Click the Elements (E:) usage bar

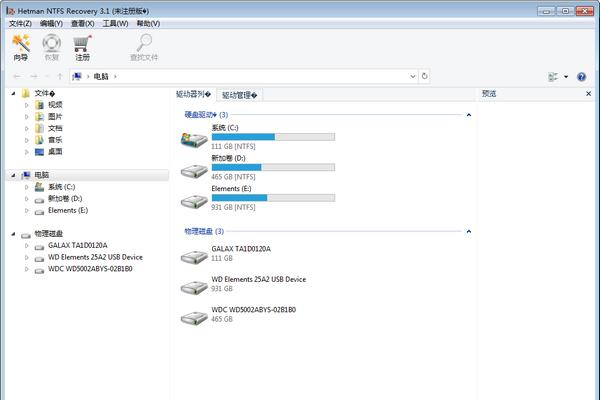click(273, 198)
